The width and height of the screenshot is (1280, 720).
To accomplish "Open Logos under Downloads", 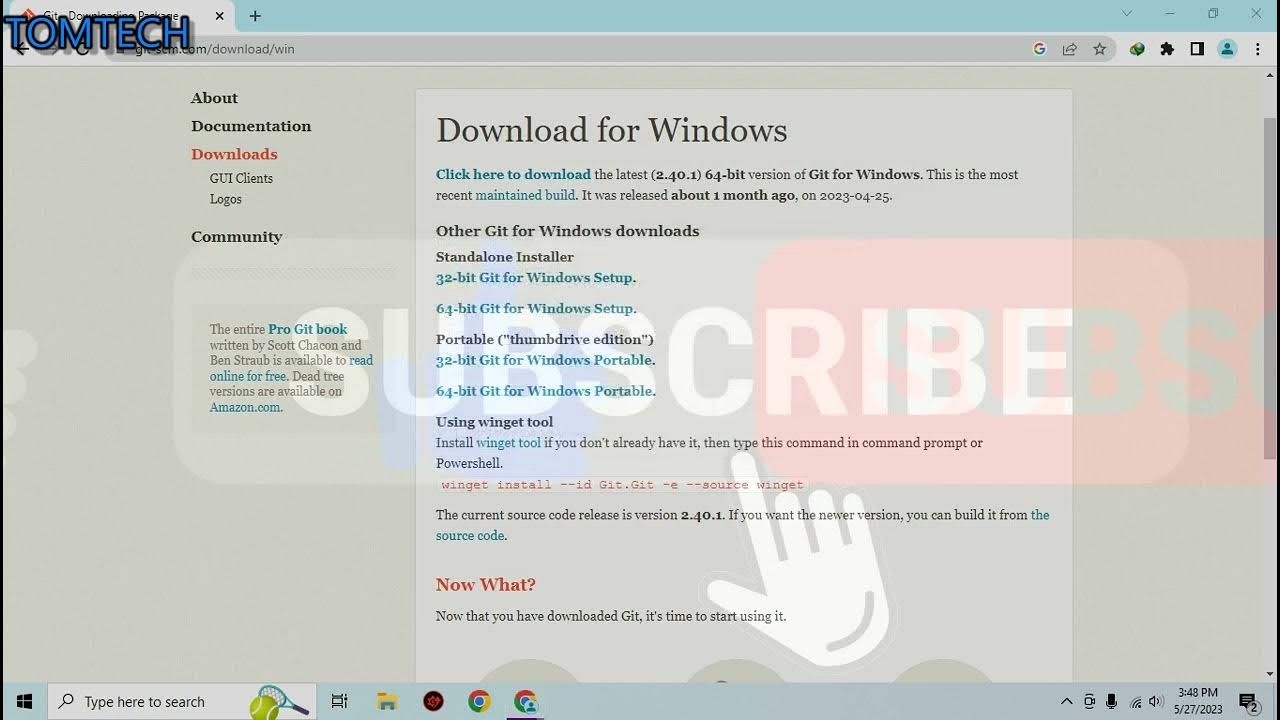I will 226,199.
